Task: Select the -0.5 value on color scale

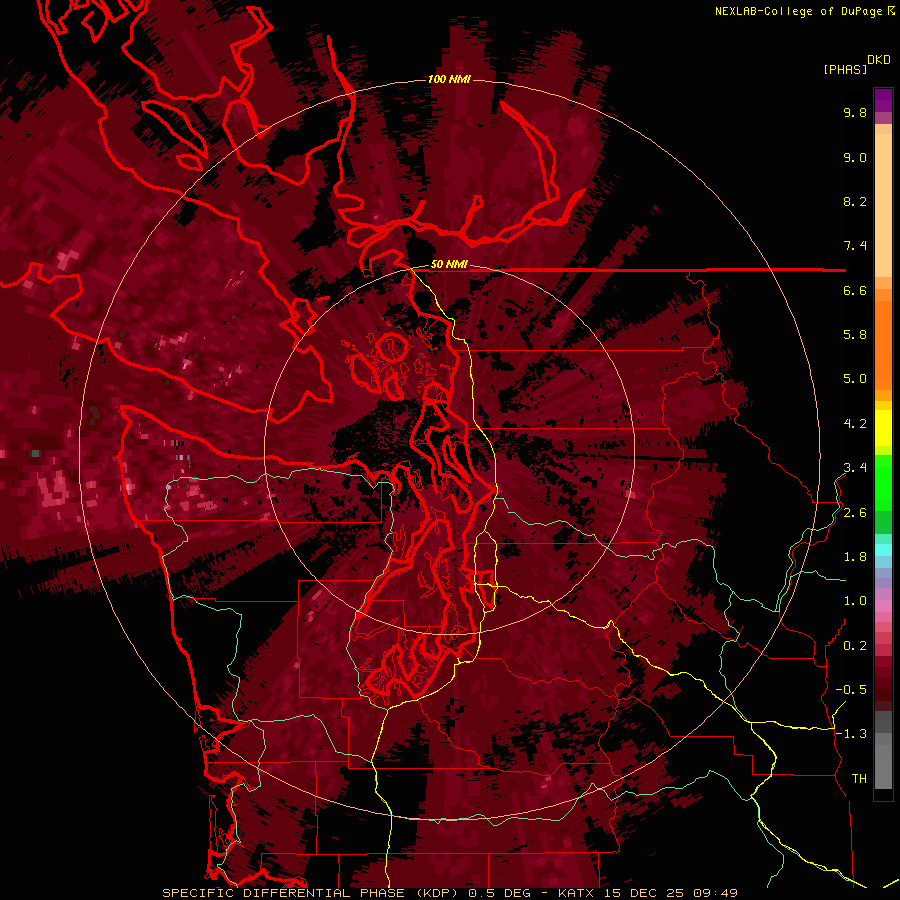Action: click(851, 690)
